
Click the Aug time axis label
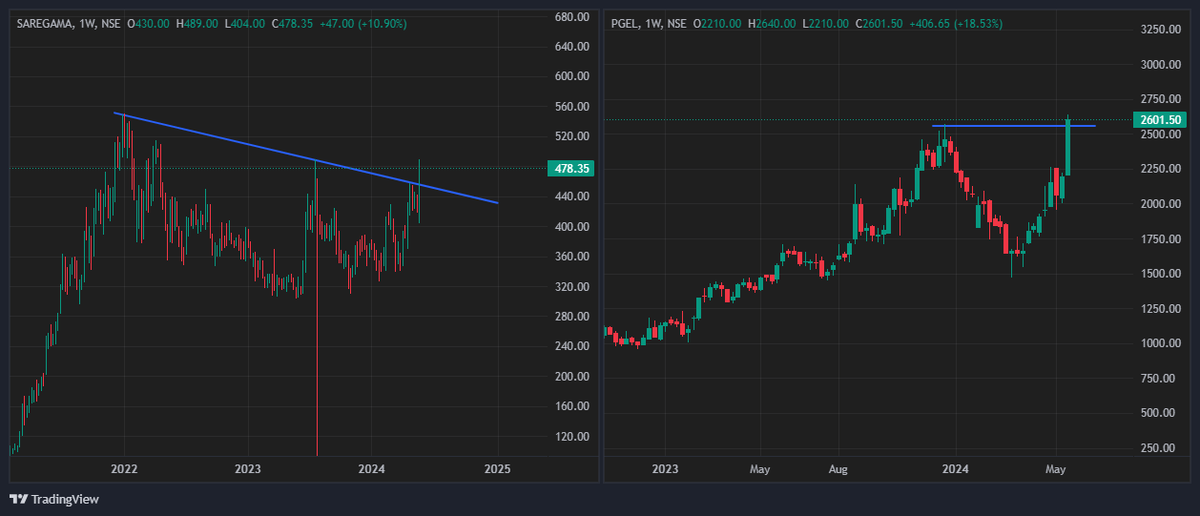coord(840,468)
